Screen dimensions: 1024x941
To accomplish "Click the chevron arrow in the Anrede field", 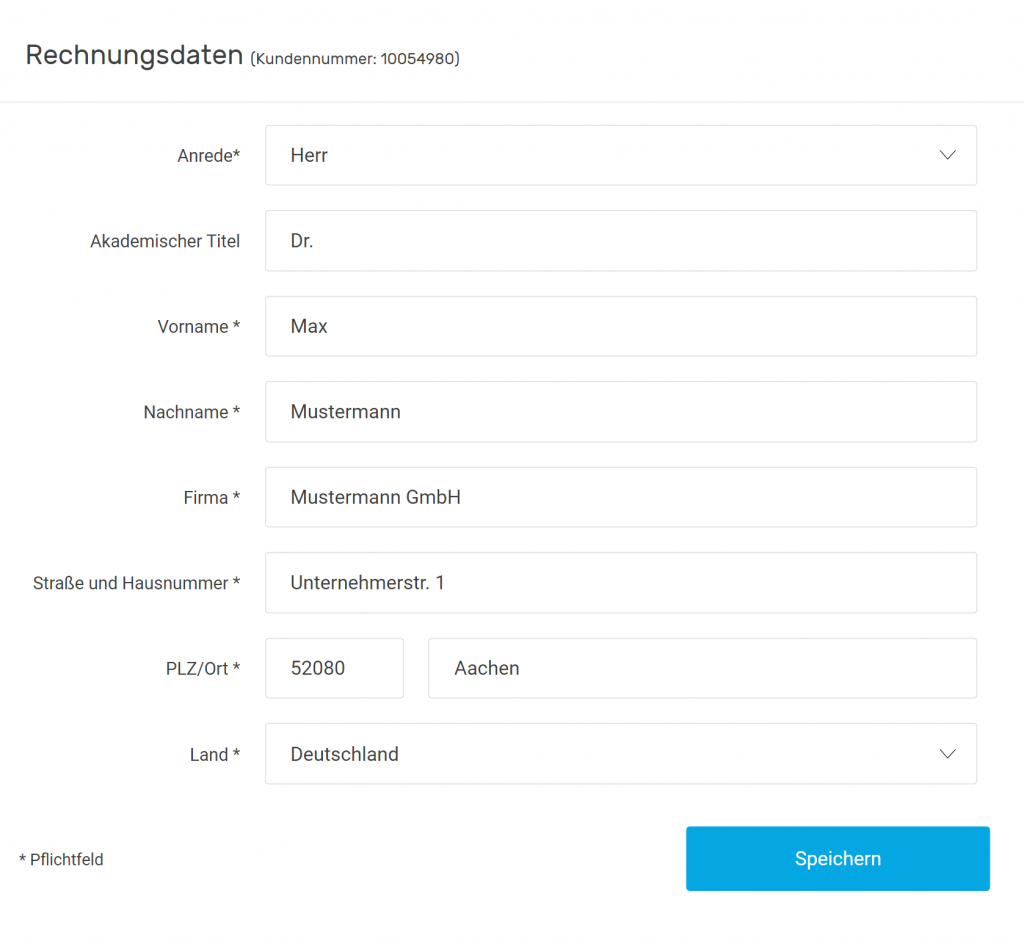I will tap(948, 155).
